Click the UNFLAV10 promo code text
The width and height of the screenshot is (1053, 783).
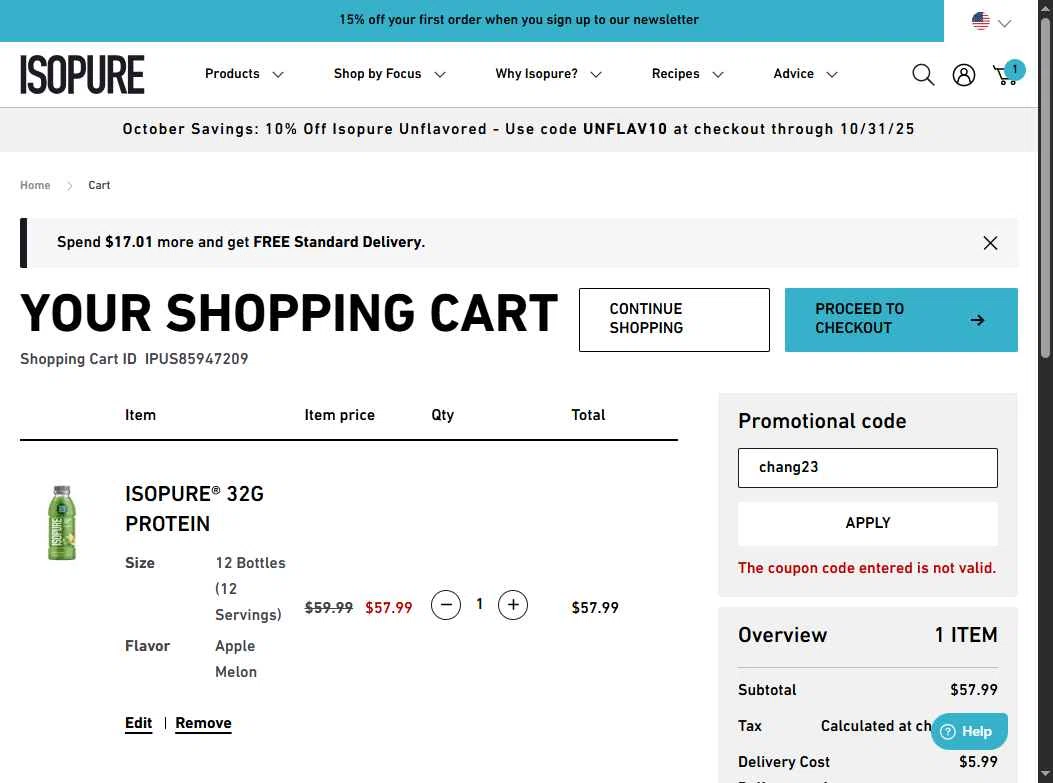[625, 129]
